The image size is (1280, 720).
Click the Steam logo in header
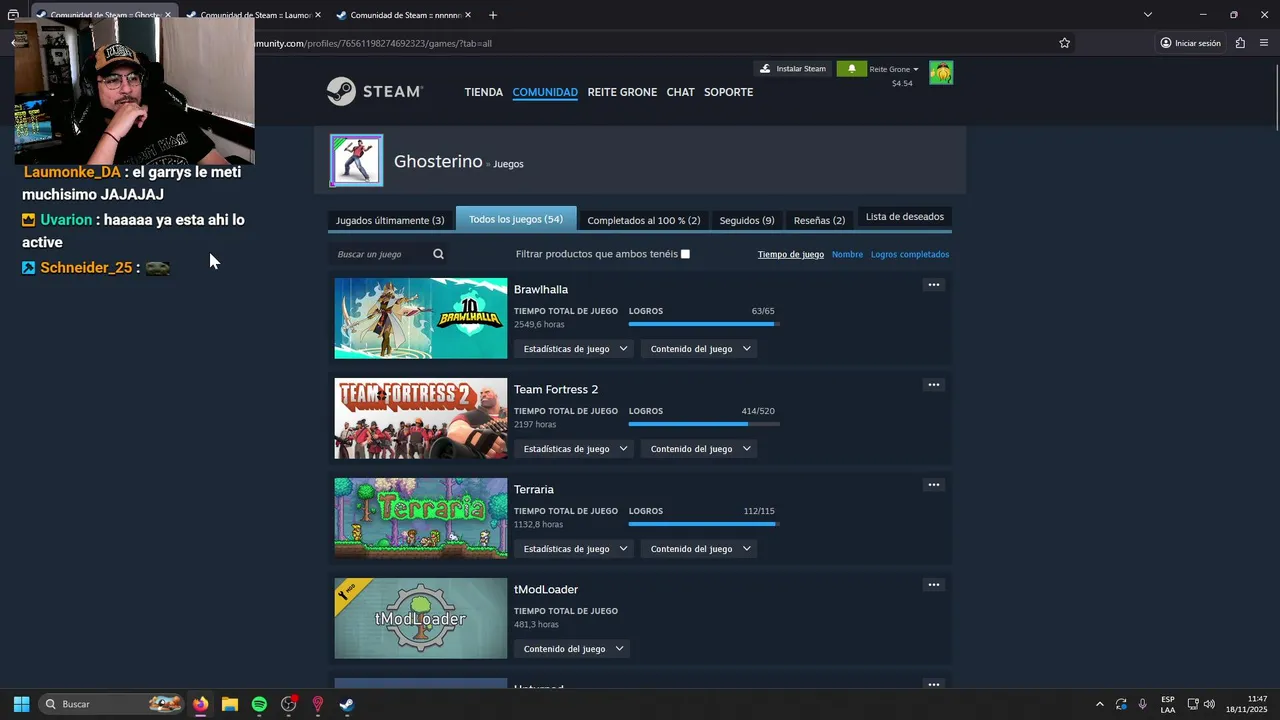click(375, 91)
